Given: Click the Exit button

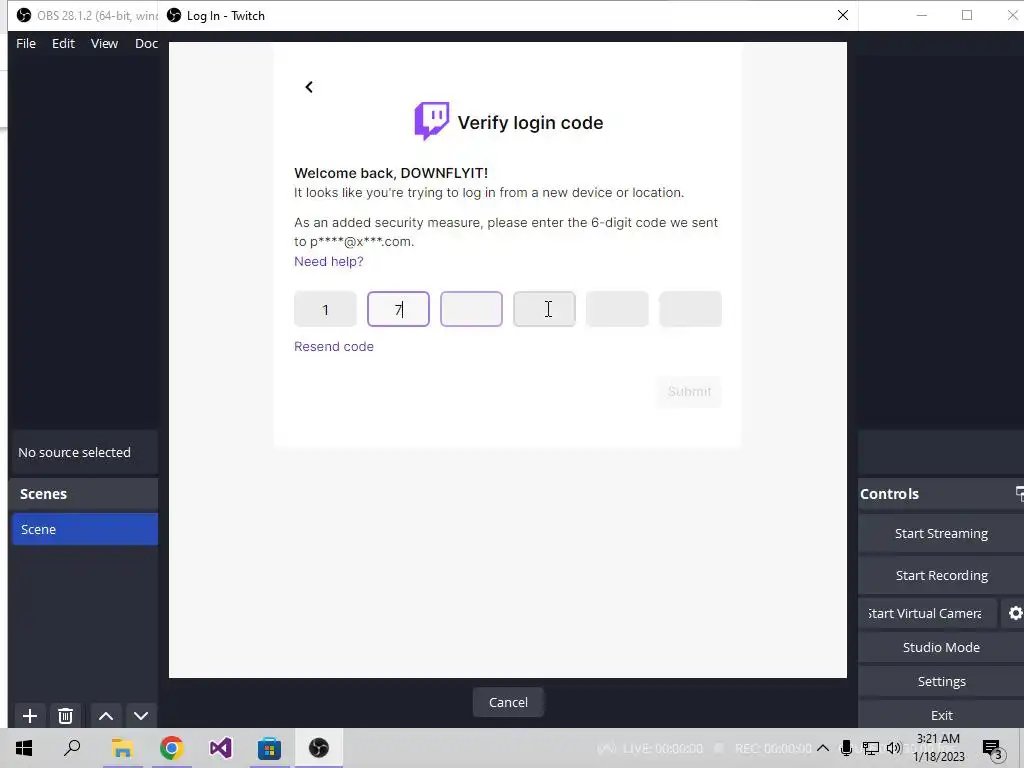Looking at the screenshot, I should pos(941,715).
